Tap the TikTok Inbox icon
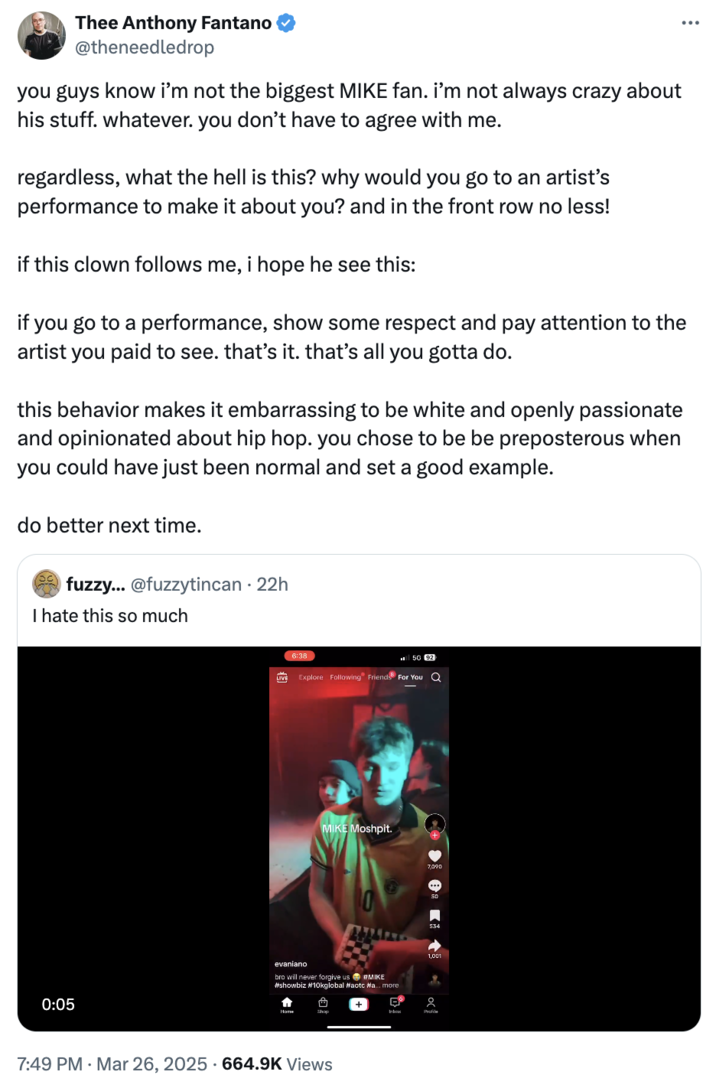716x1088 pixels. 395,1003
